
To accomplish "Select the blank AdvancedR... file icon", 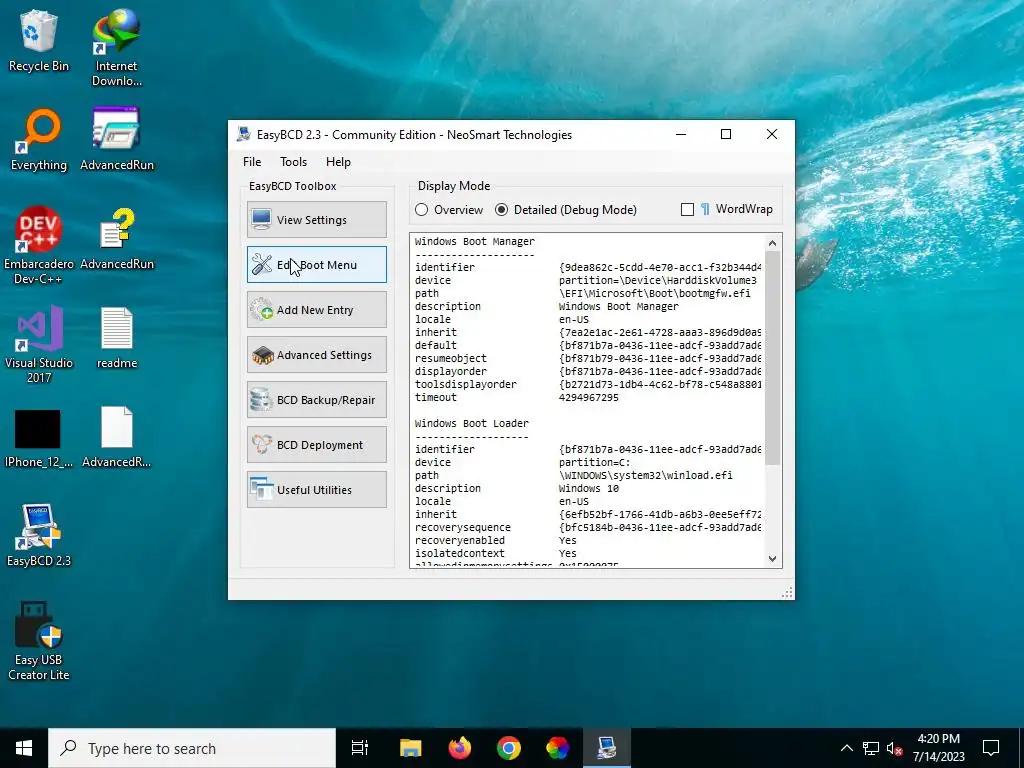I will [x=117, y=438].
